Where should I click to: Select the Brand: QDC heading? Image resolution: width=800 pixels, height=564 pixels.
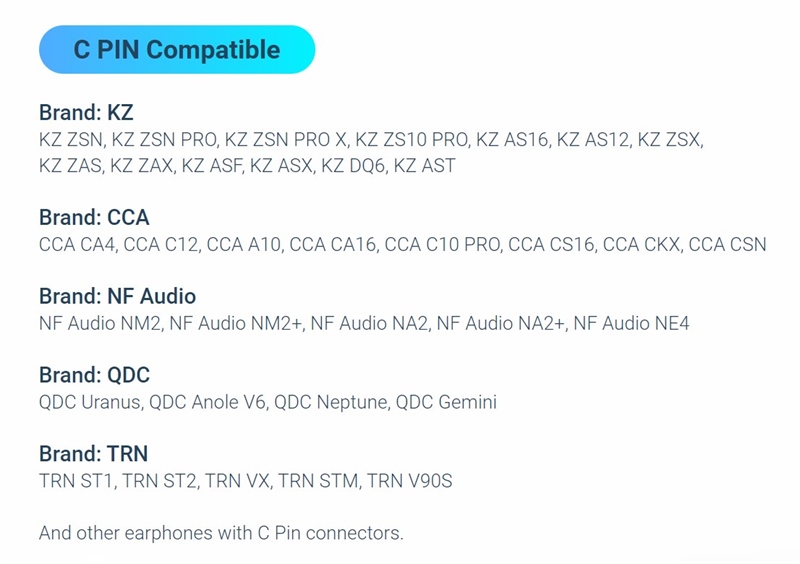(94, 375)
